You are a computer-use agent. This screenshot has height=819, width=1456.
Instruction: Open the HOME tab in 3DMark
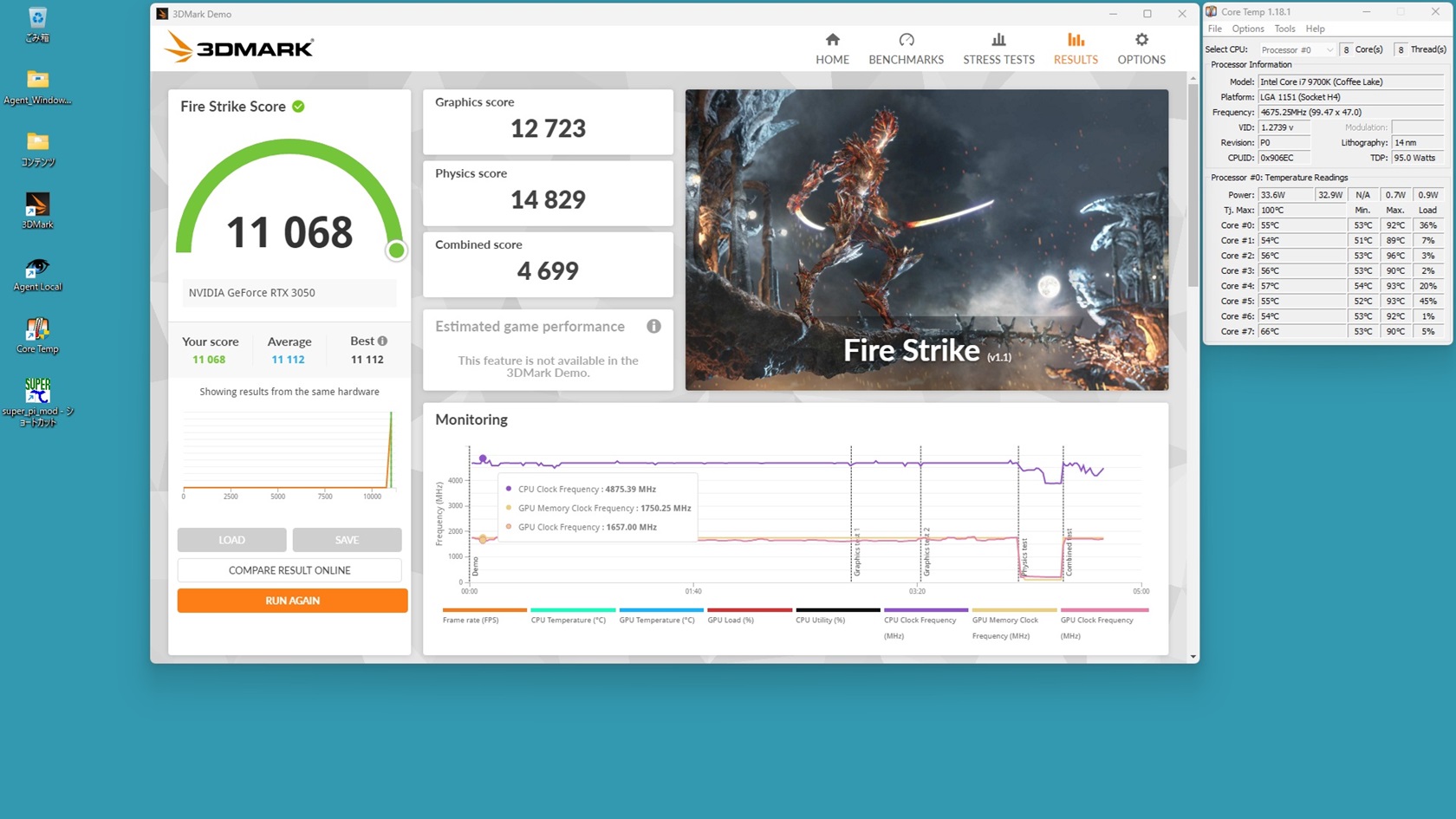(x=832, y=49)
